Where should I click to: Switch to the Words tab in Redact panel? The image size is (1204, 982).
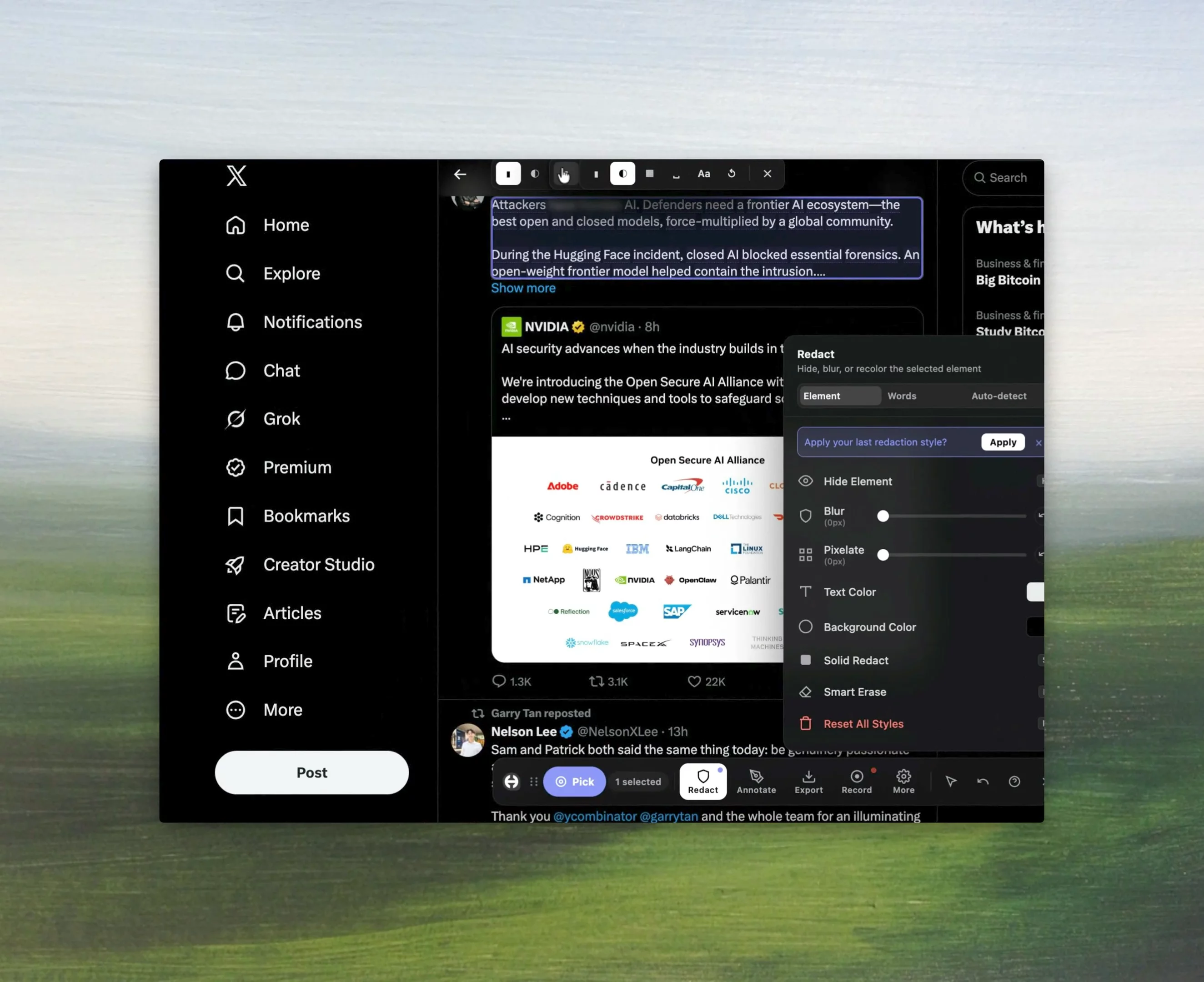902,396
